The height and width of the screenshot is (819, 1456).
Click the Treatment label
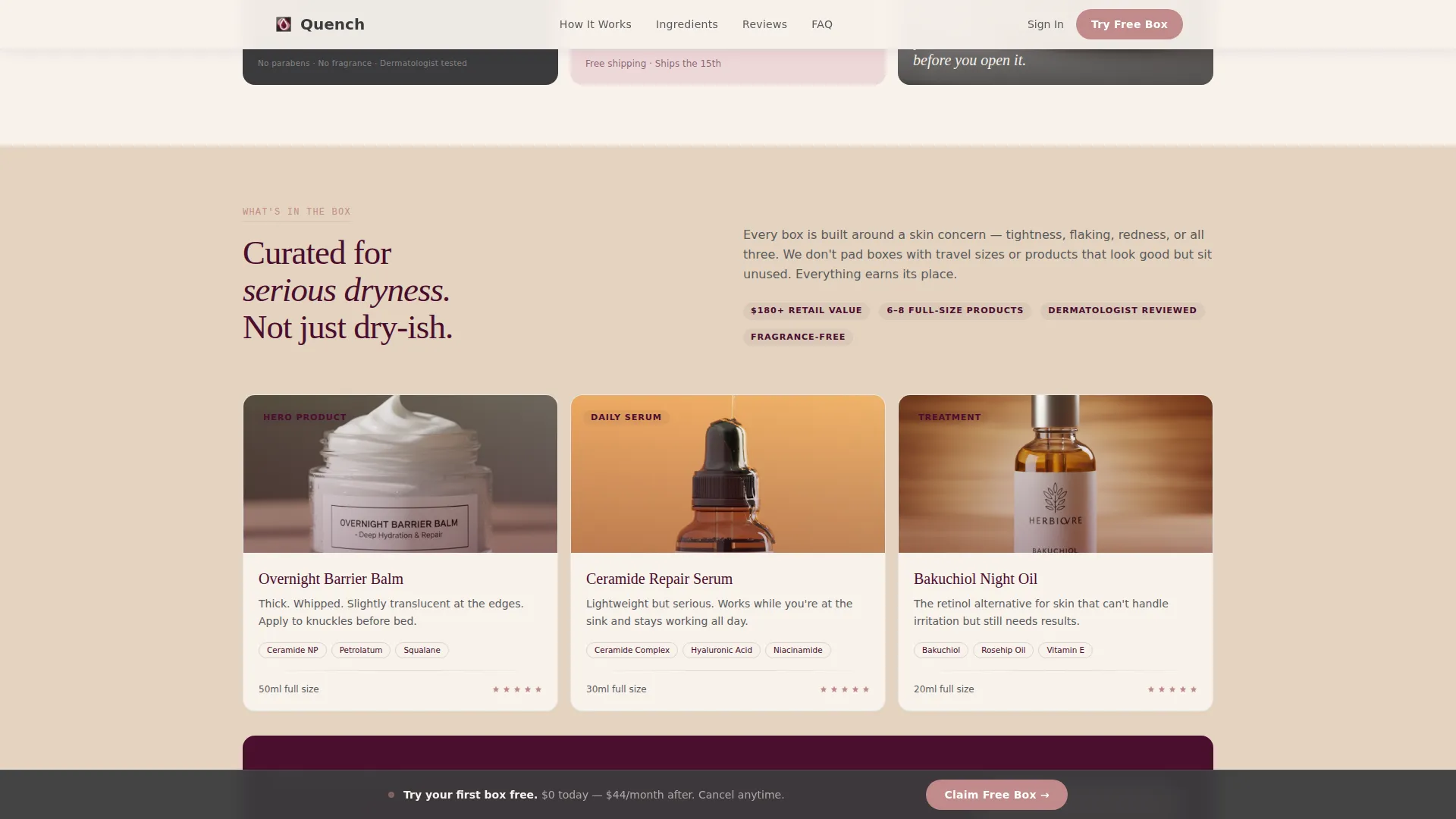949,417
